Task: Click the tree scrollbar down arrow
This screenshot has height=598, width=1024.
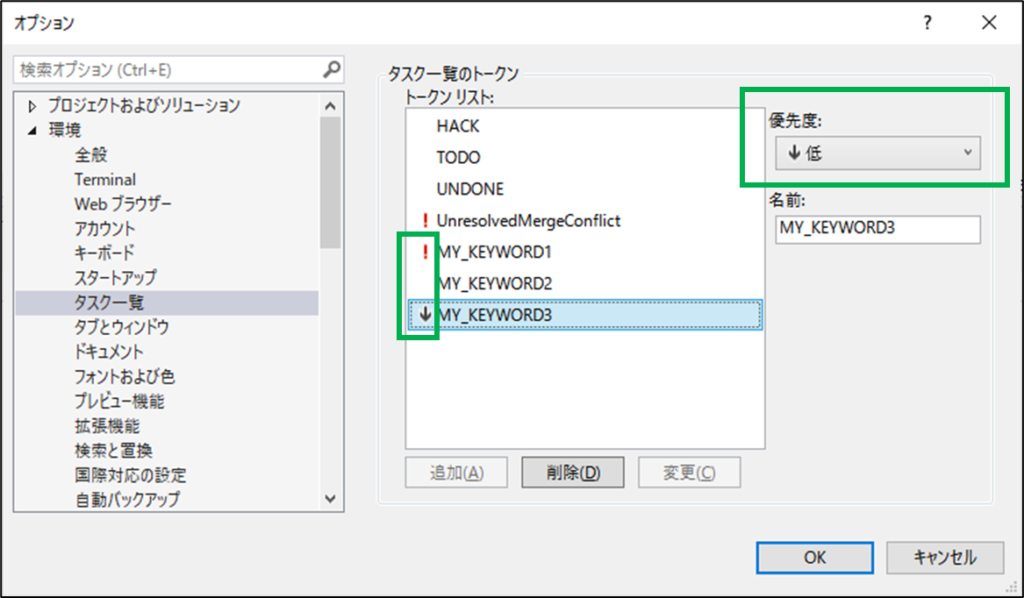Action: click(332, 498)
